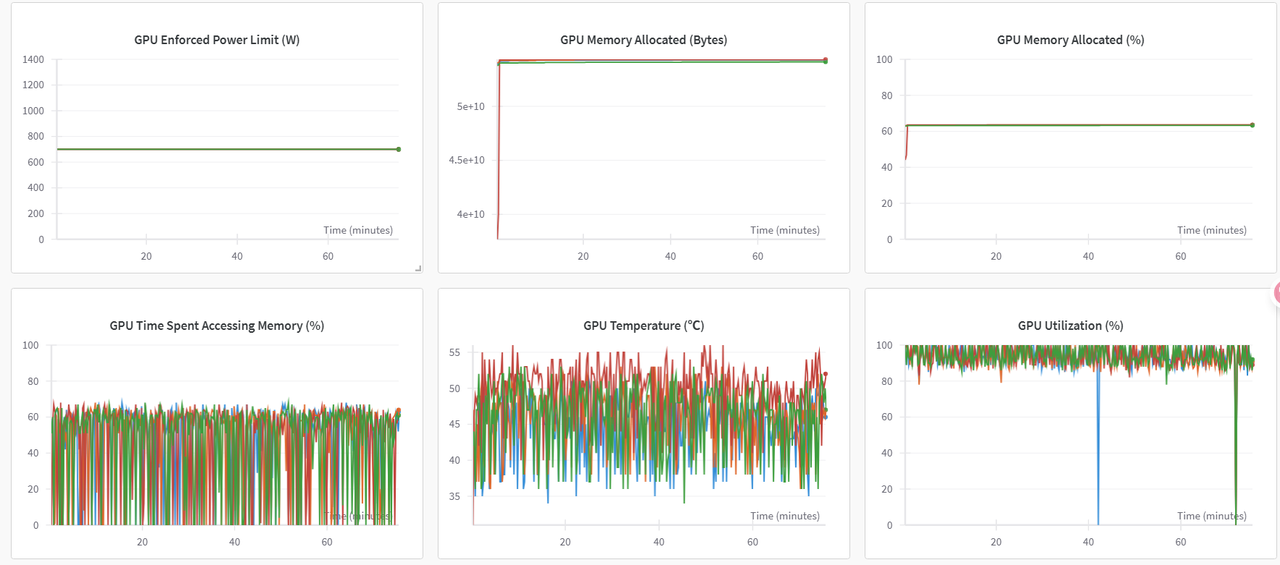Click the red endpoint dot on GPU Temperature chart

825,374
